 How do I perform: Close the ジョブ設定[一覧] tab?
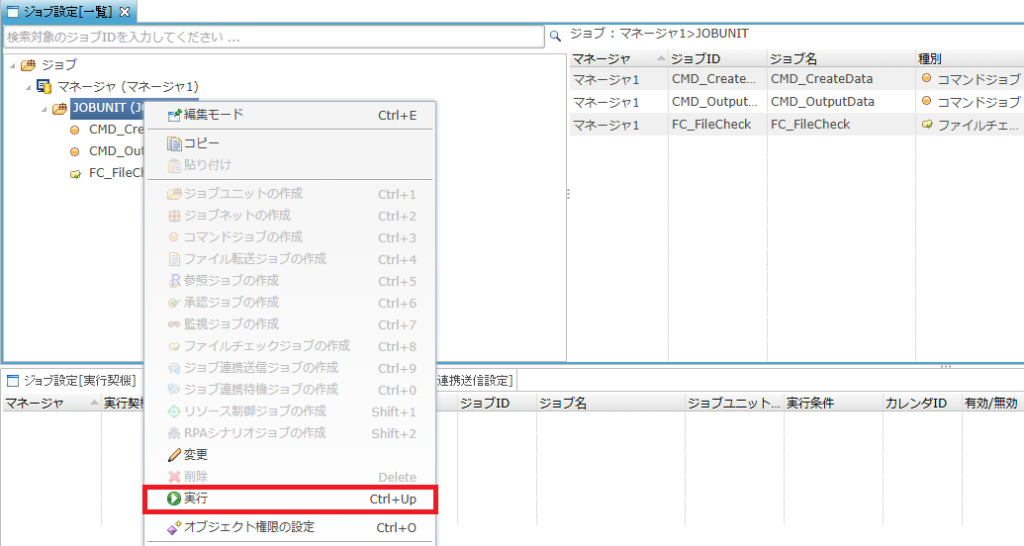click(x=125, y=12)
